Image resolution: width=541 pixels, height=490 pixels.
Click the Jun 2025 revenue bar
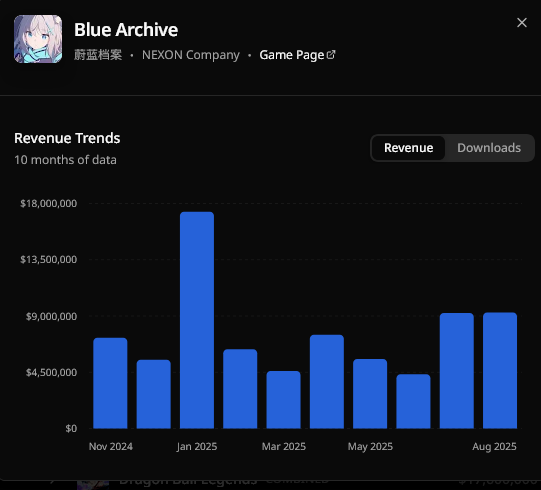413,401
